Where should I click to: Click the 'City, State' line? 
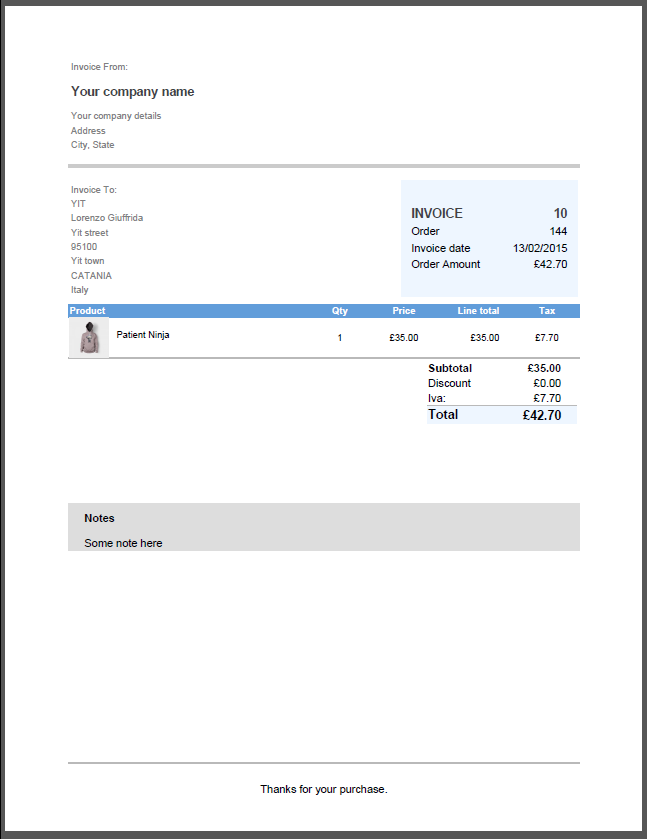(92, 144)
